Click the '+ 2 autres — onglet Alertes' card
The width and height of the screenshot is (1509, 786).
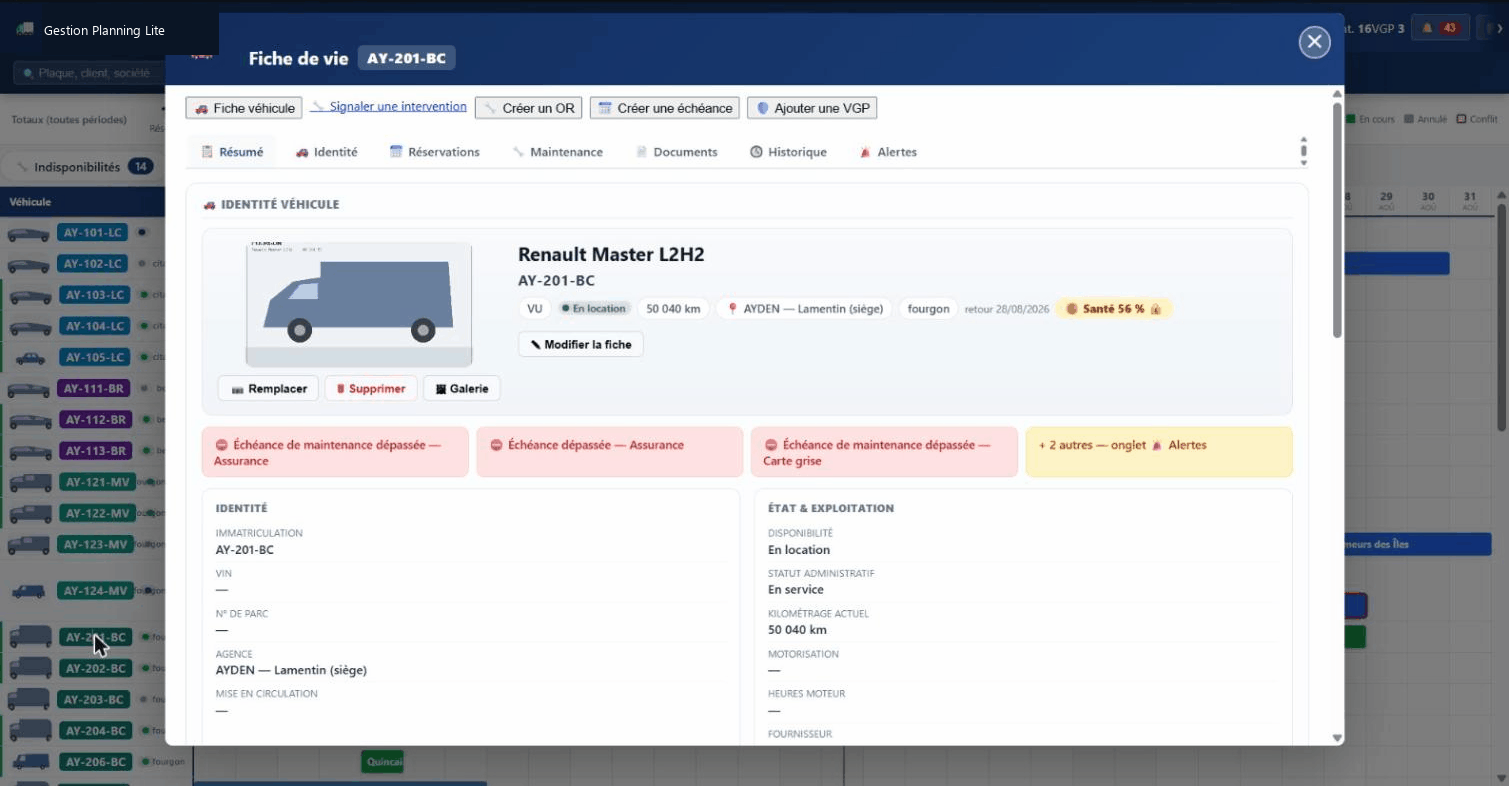(1159, 452)
